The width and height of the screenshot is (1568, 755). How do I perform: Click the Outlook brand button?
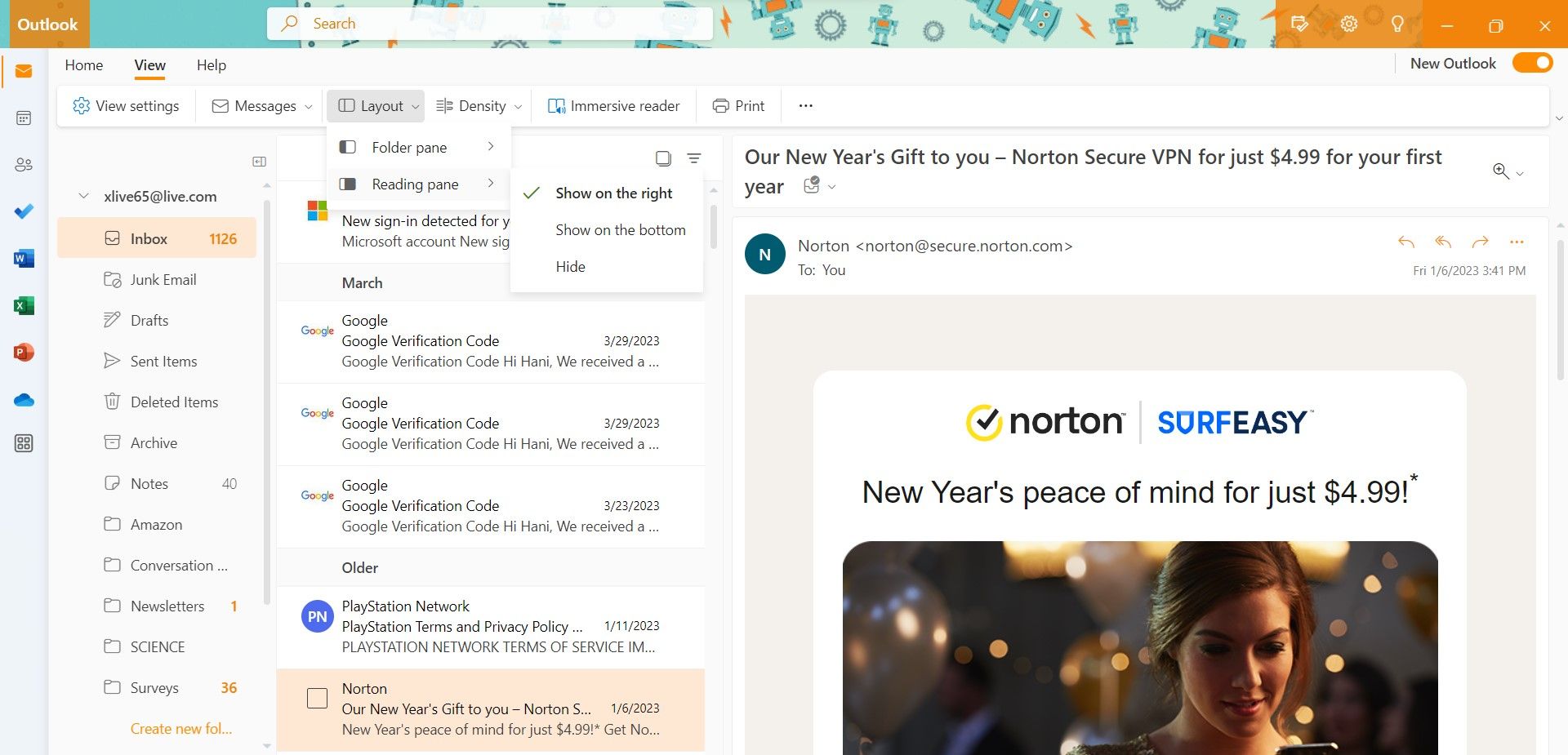pyautogui.click(x=47, y=24)
